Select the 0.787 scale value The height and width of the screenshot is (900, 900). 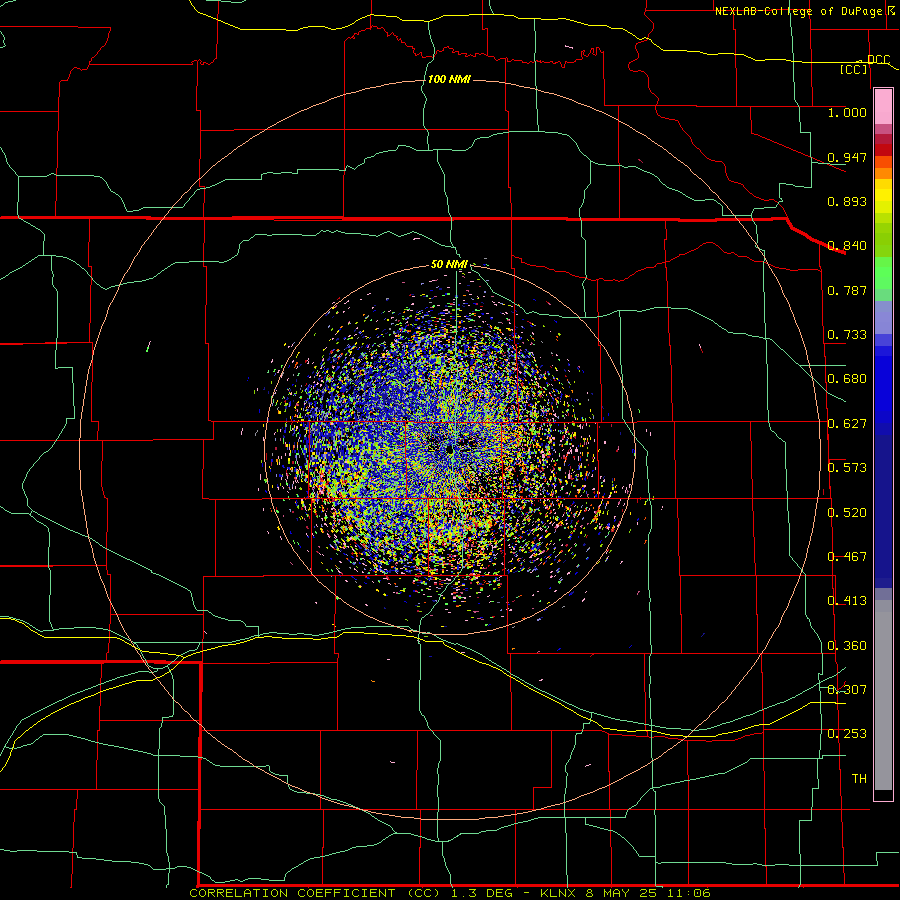[847, 290]
